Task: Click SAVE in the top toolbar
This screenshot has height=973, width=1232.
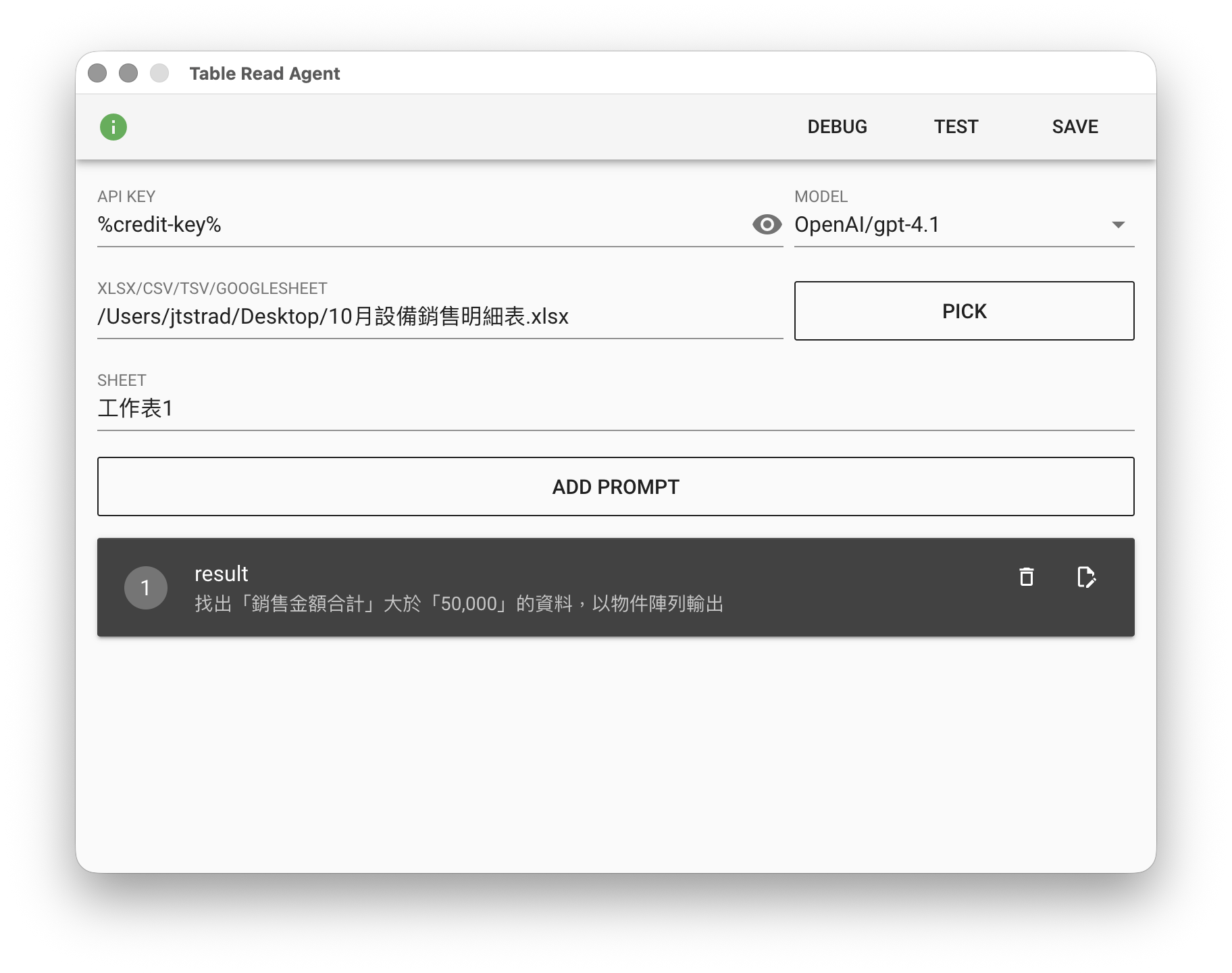Action: point(1075,127)
